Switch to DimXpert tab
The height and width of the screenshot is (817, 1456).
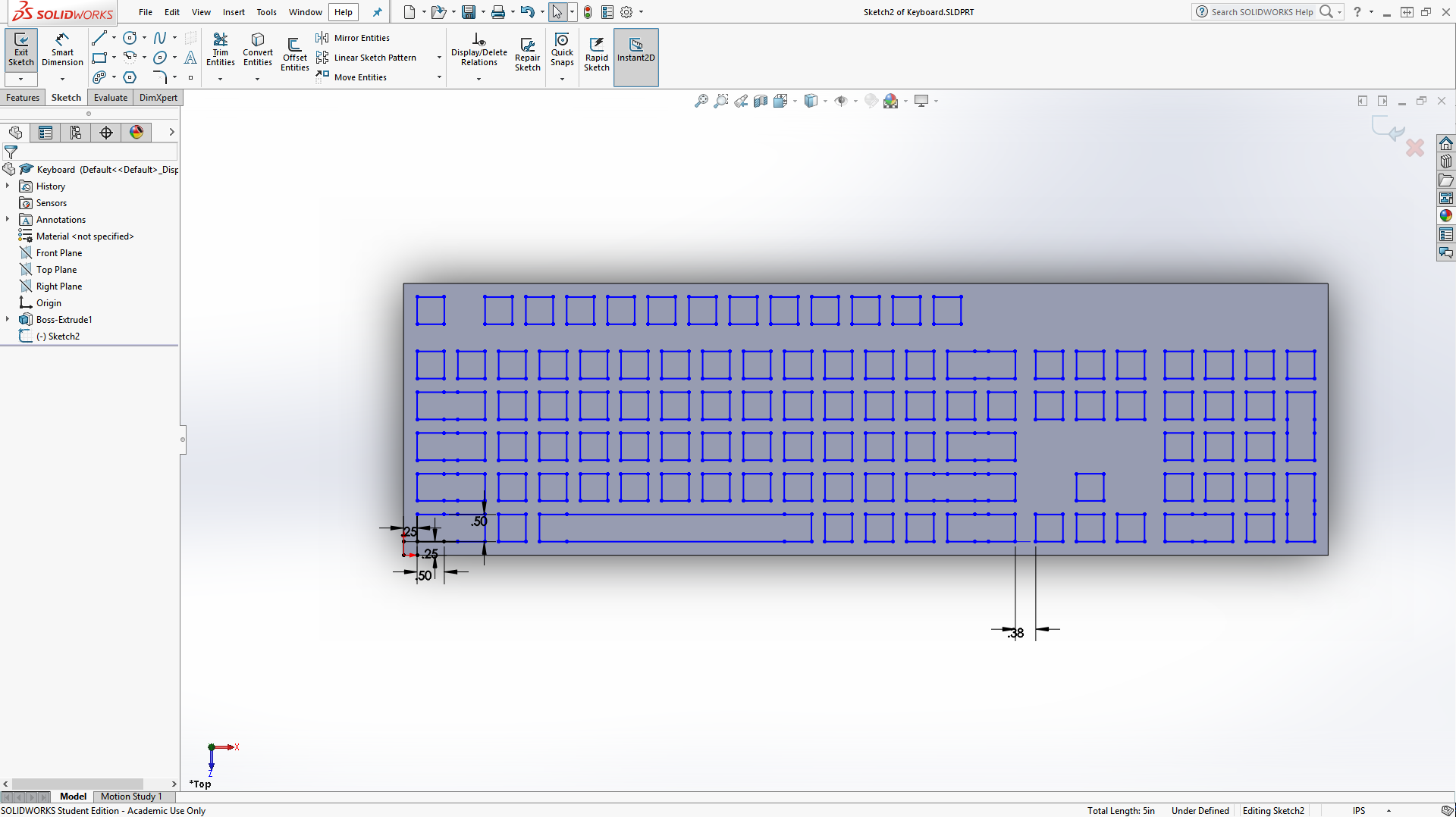(158, 98)
